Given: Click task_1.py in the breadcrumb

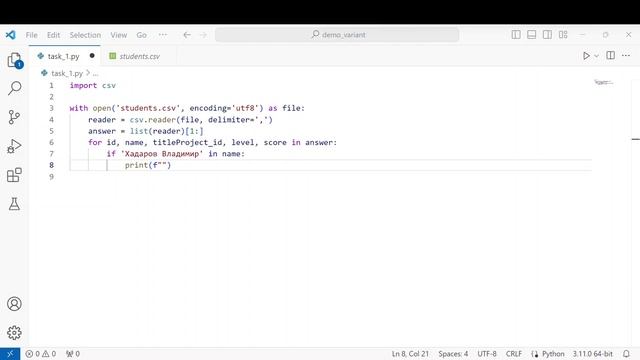Looking at the screenshot, I should point(67,73).
